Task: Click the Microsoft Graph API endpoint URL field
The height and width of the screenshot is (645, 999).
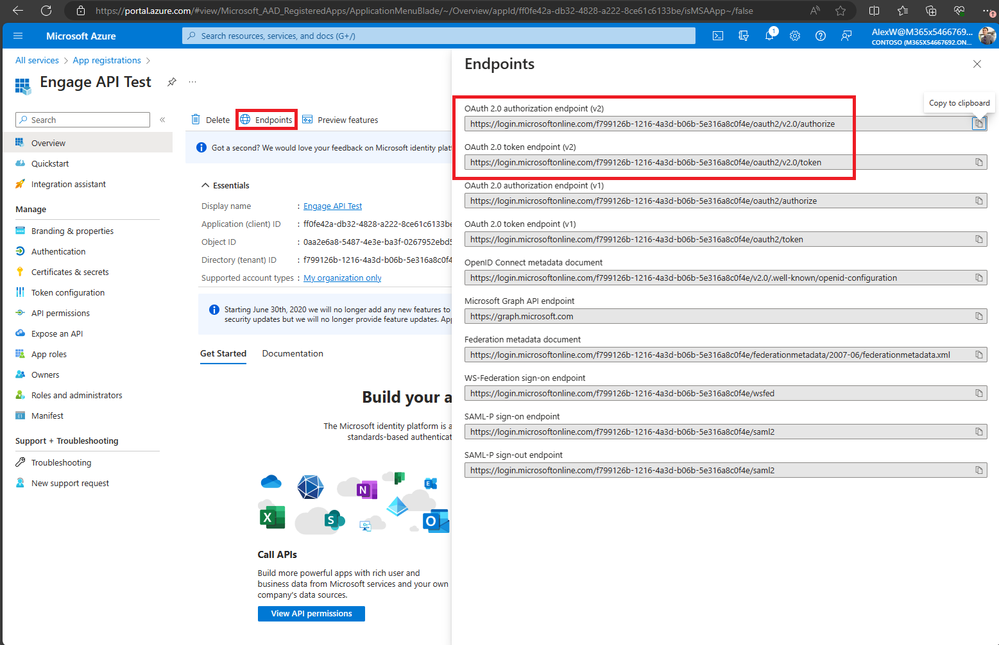Action: tap(726, 316)
